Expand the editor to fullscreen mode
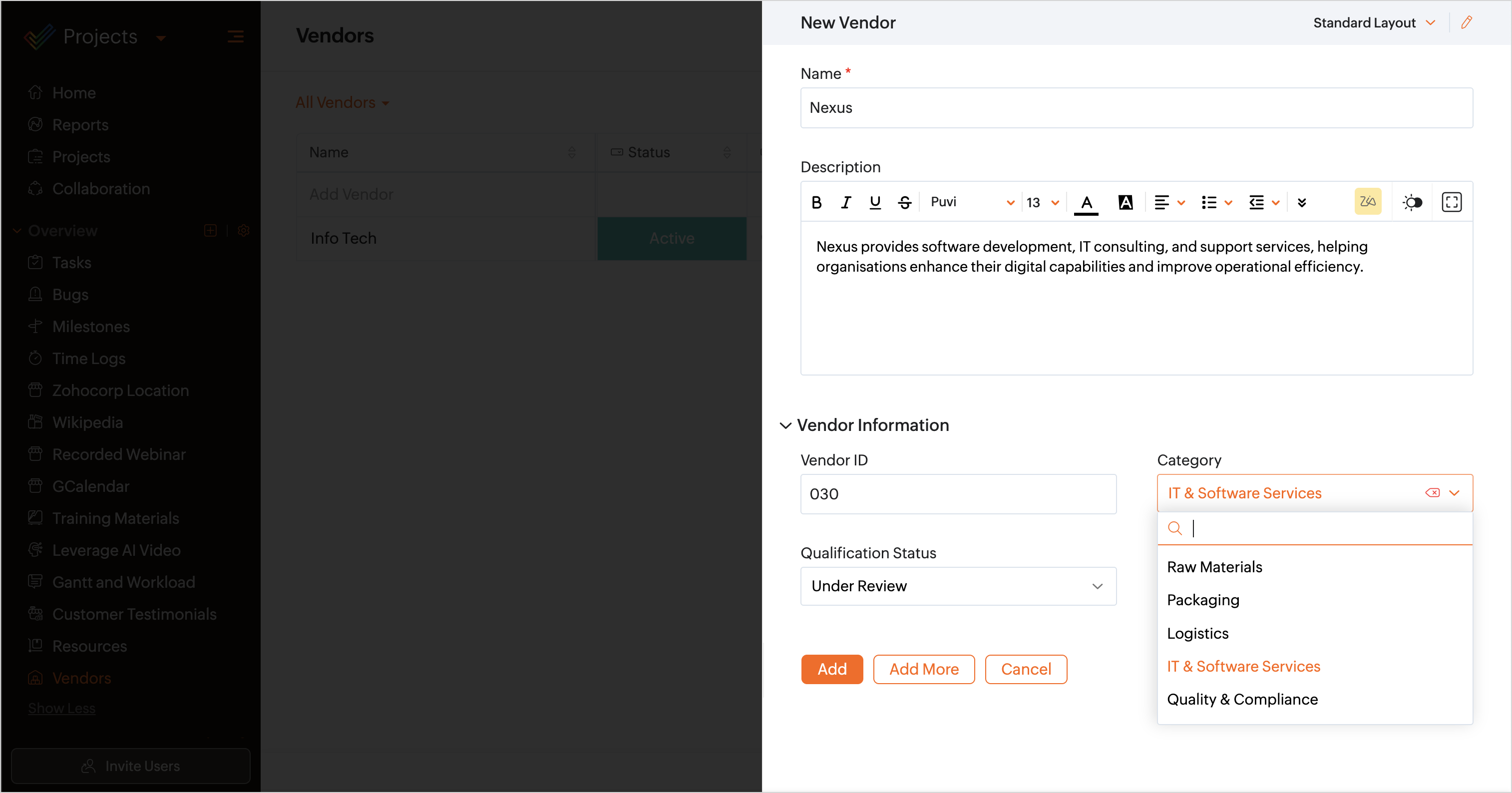The height and width of the screenshot is (793, 1512). coord(1451,203)
